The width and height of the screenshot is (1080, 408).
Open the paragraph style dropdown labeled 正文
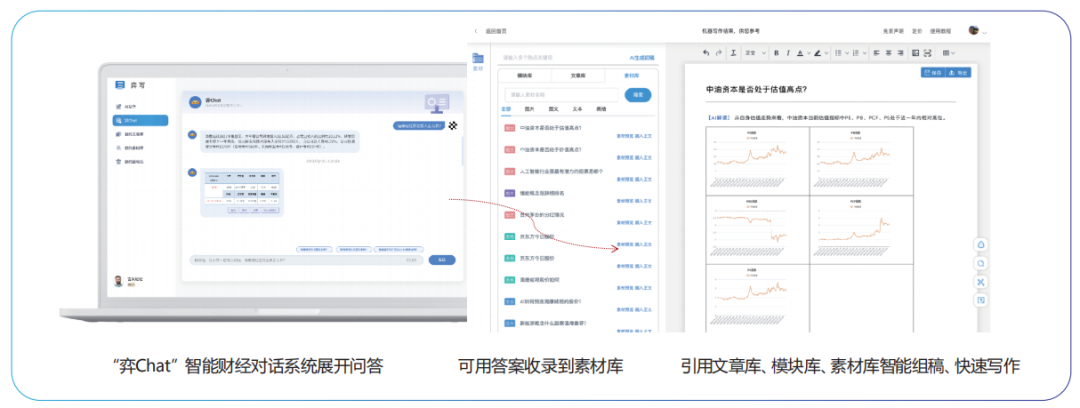(x=755, y=52)
